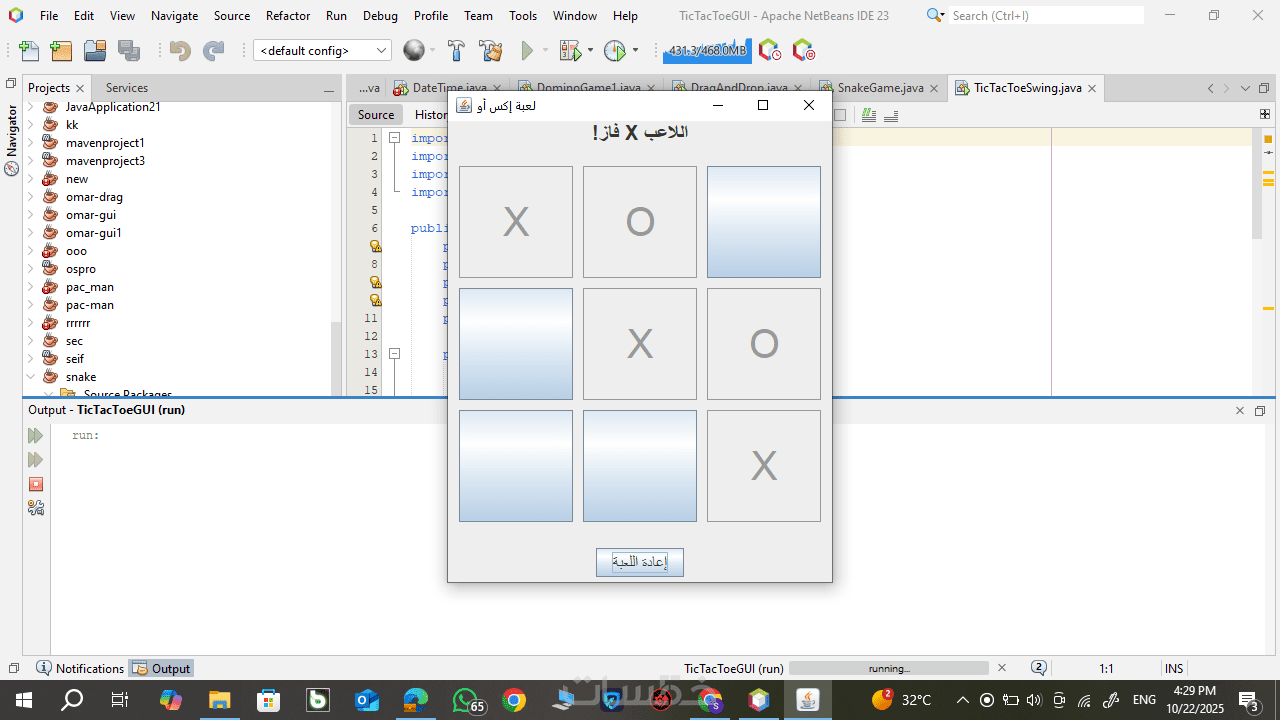Image resolution: width=1280 pixels, height=720 pixels.
Task: Expand the mavenproject1 project node
Action: coord(30,143)
